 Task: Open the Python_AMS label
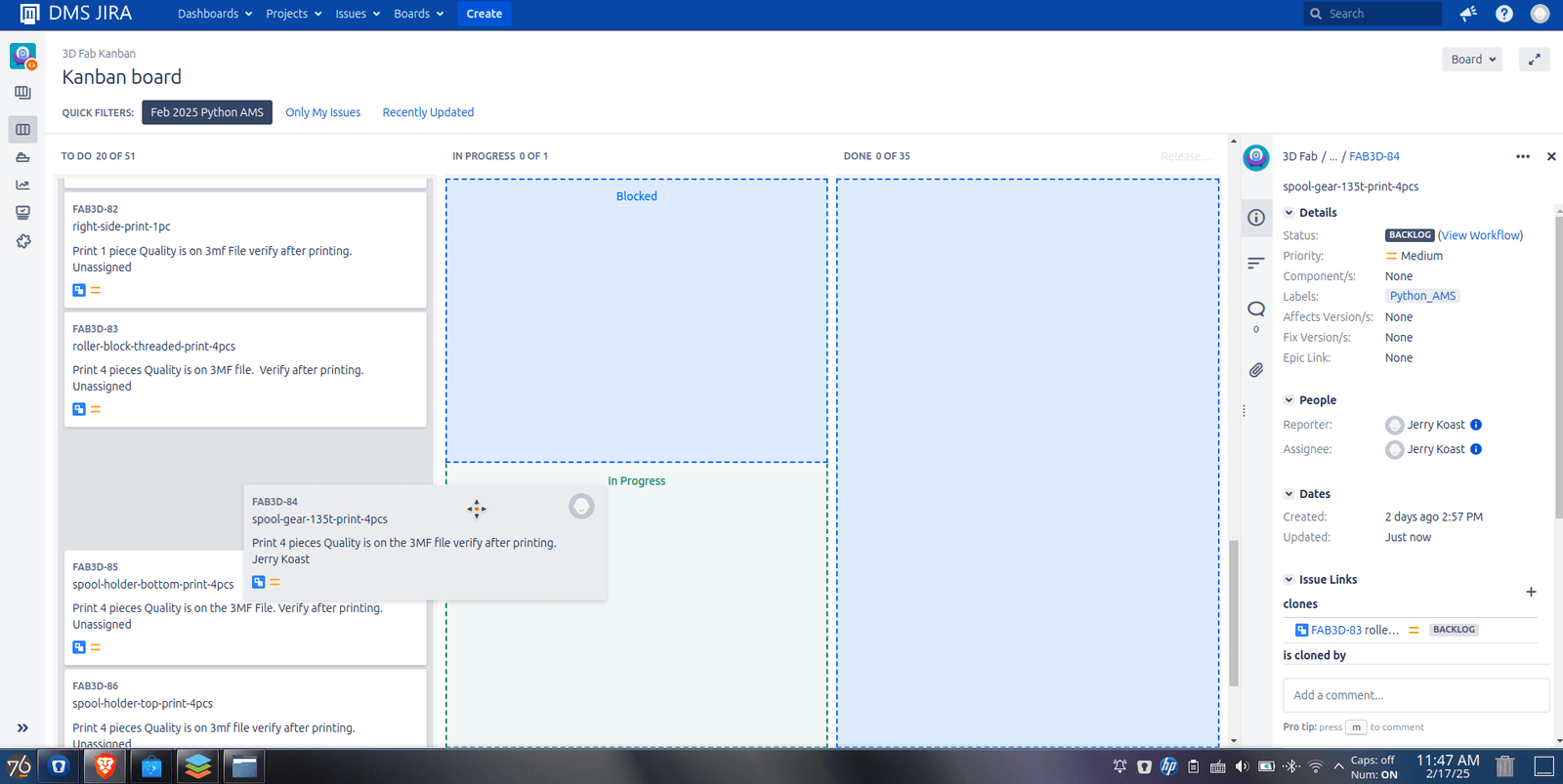(1422, 296)
